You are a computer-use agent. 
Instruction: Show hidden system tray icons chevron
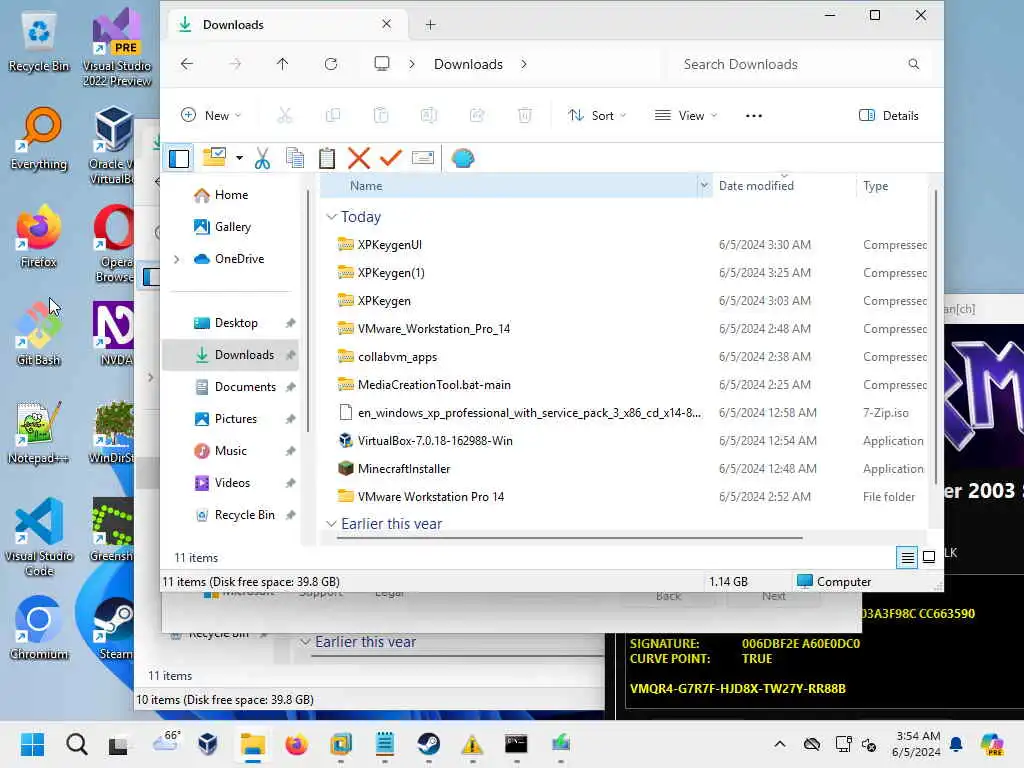[x=780, y=744]
